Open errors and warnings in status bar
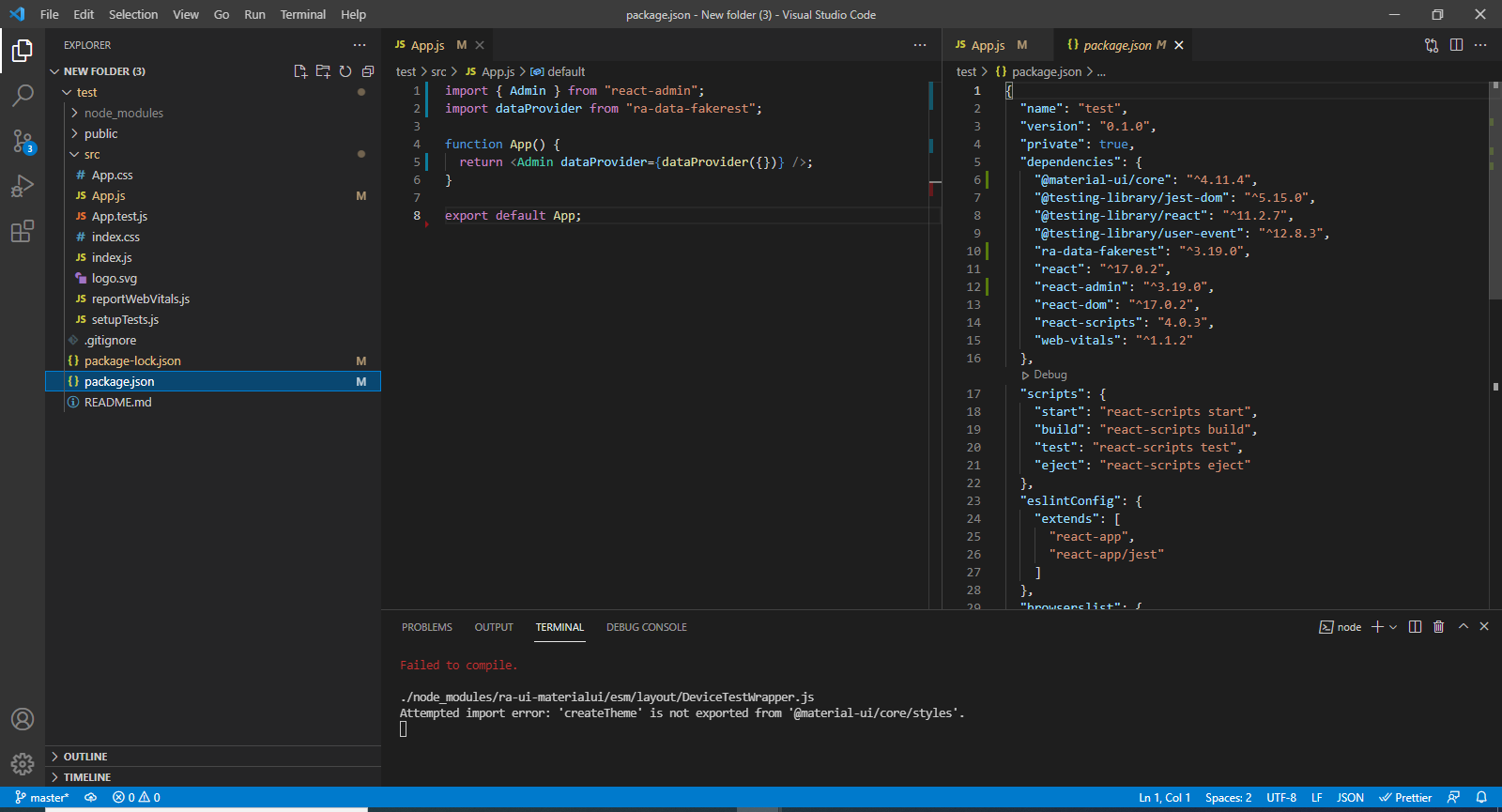Image resolution: width=1502 pixels, height=812 pixels. point(136,798)
